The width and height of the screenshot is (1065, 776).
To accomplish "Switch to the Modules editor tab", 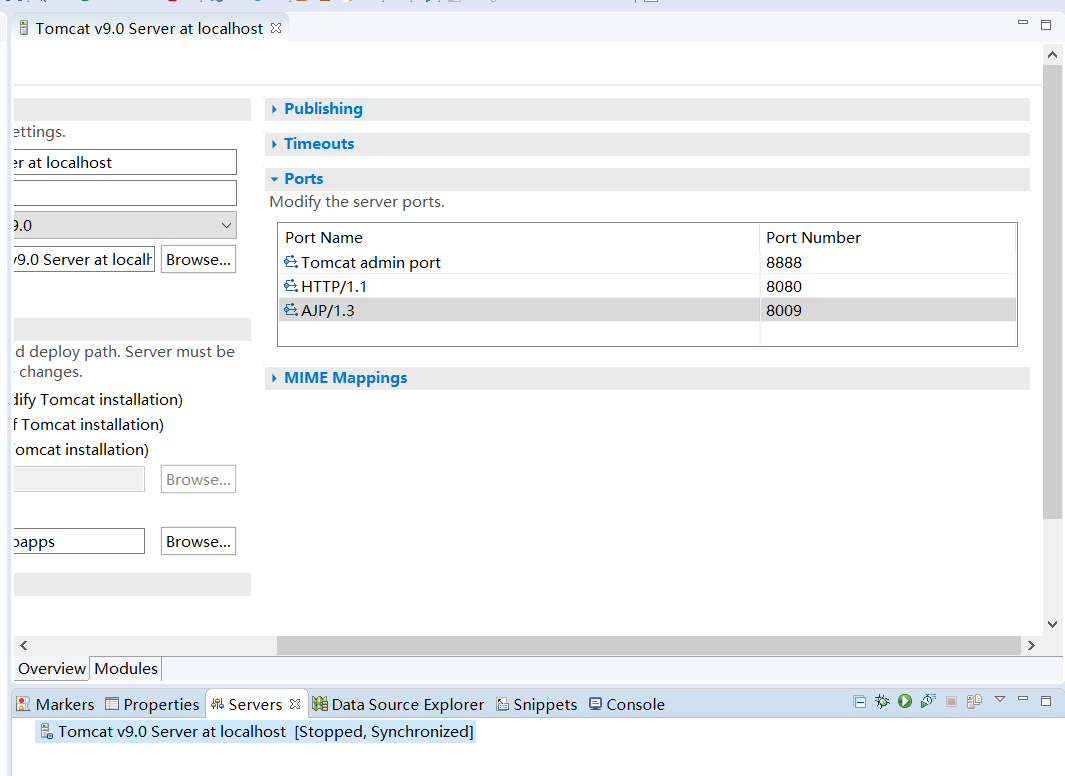I will tap(126, 669).
